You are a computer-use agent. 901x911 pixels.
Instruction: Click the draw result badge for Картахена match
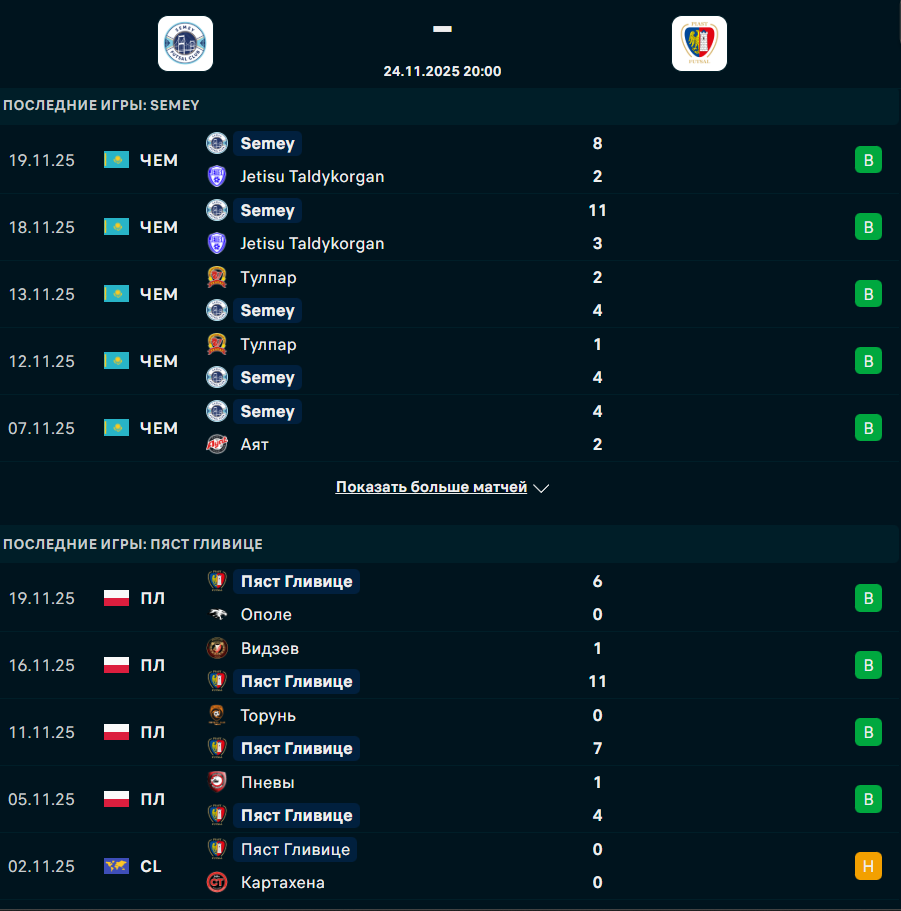[x=868, y=866]
